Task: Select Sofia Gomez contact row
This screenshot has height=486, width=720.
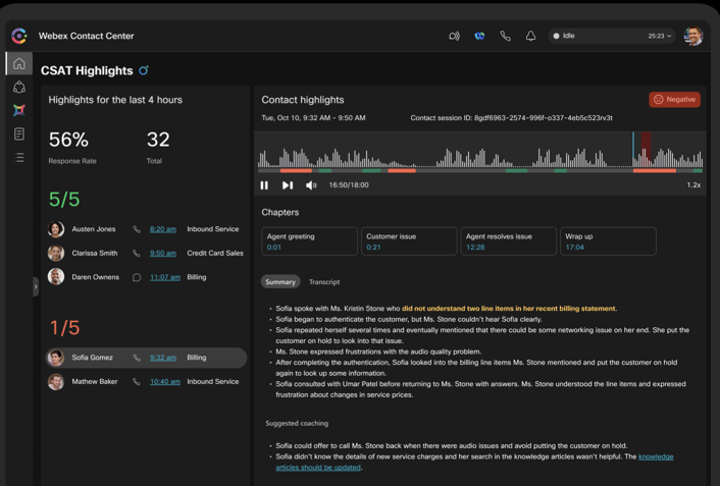Action: (x=146, y=357)
